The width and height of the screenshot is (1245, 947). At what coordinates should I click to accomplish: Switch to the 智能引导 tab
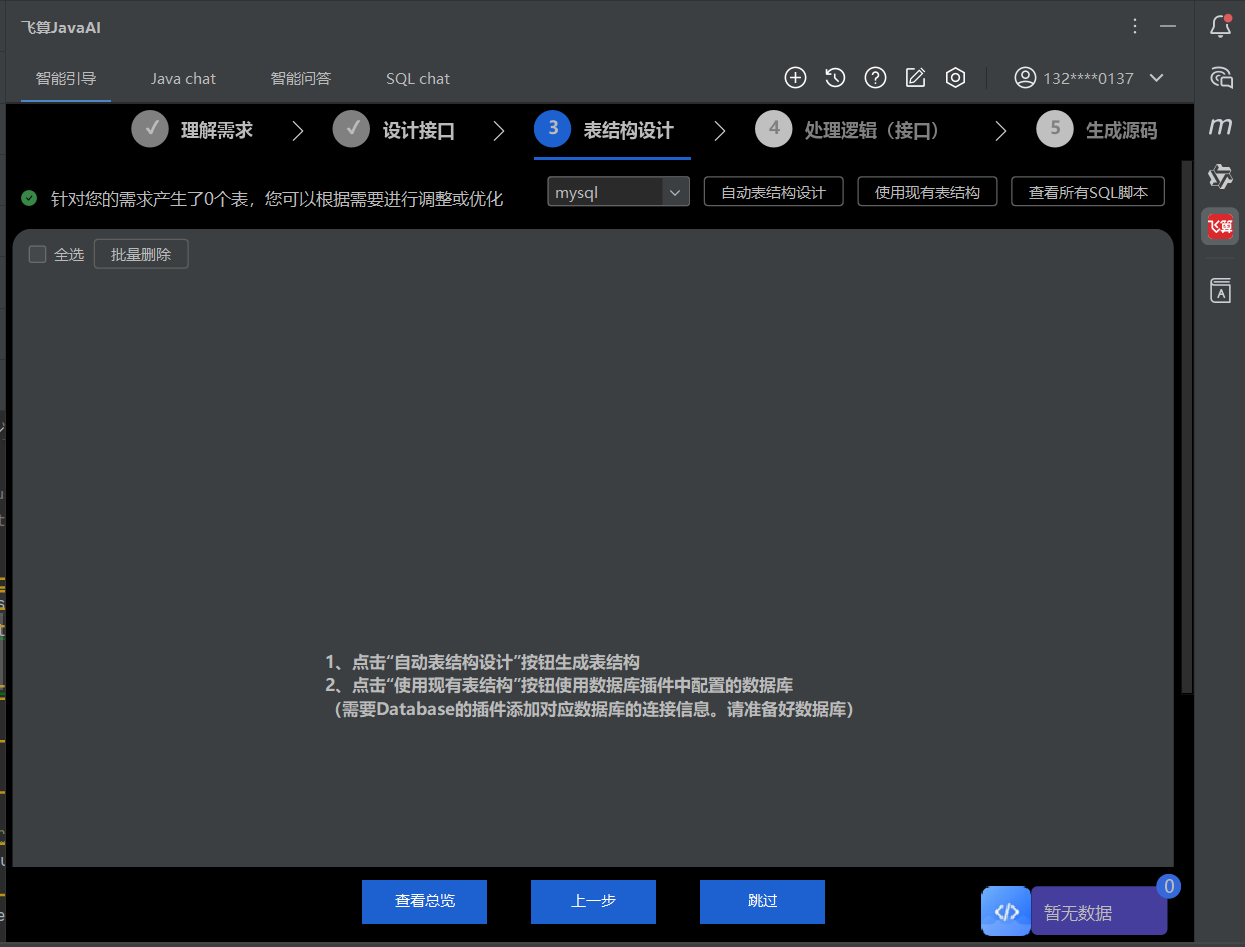coord(66,78)
